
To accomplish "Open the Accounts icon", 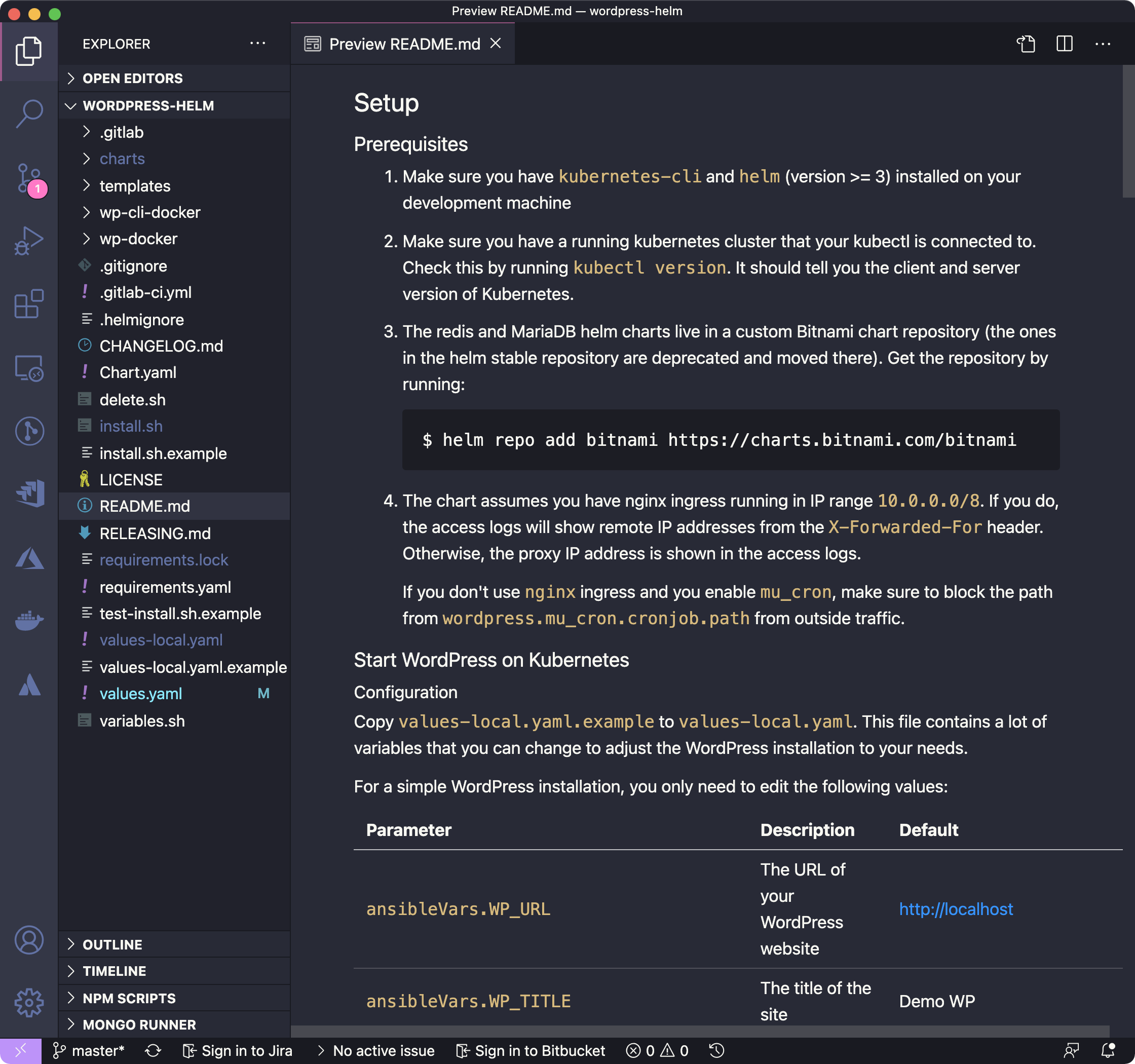I will pos(28,939).
